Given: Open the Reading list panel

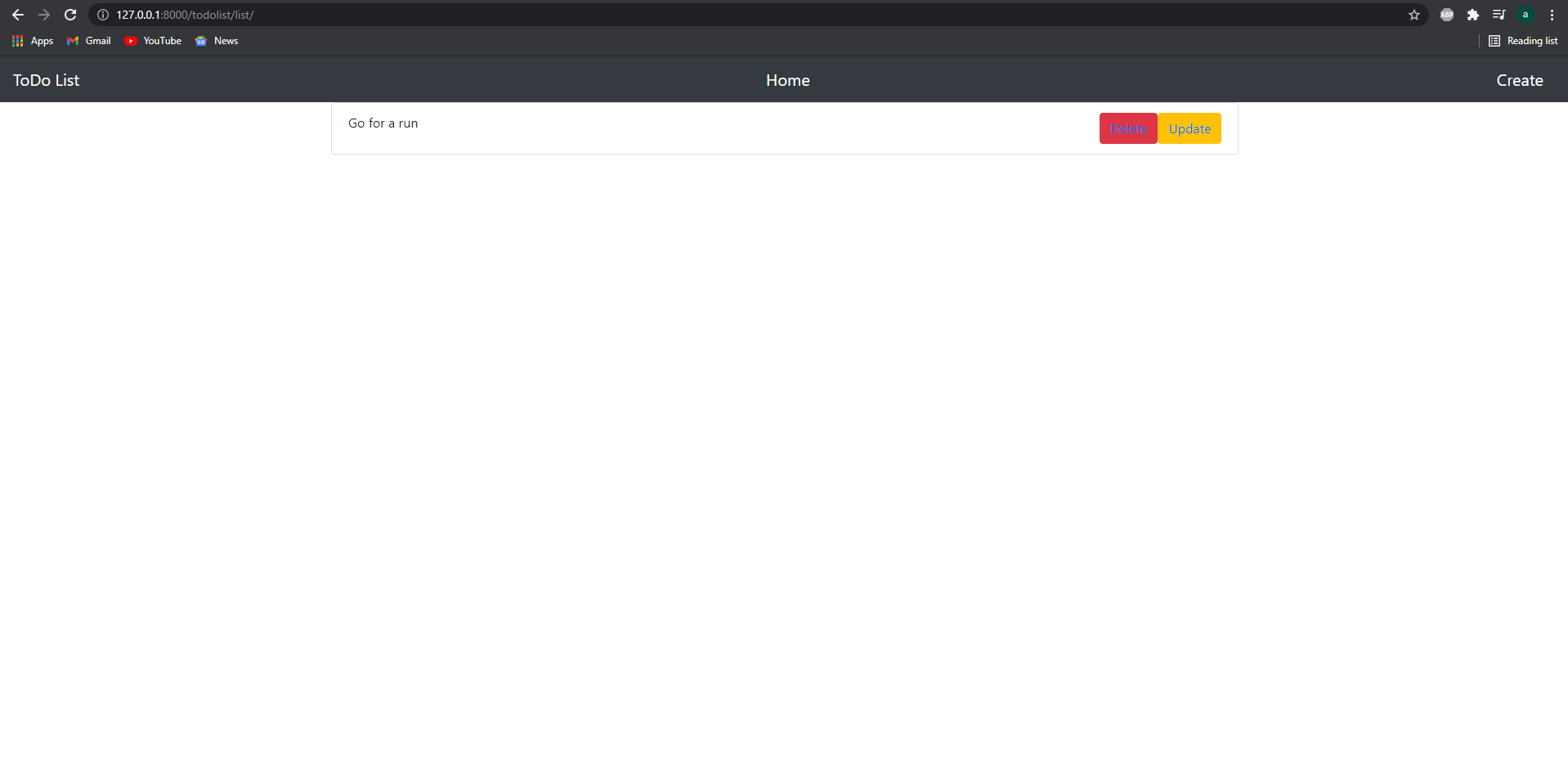Looking at the screenshot, I should point(1523,40).
